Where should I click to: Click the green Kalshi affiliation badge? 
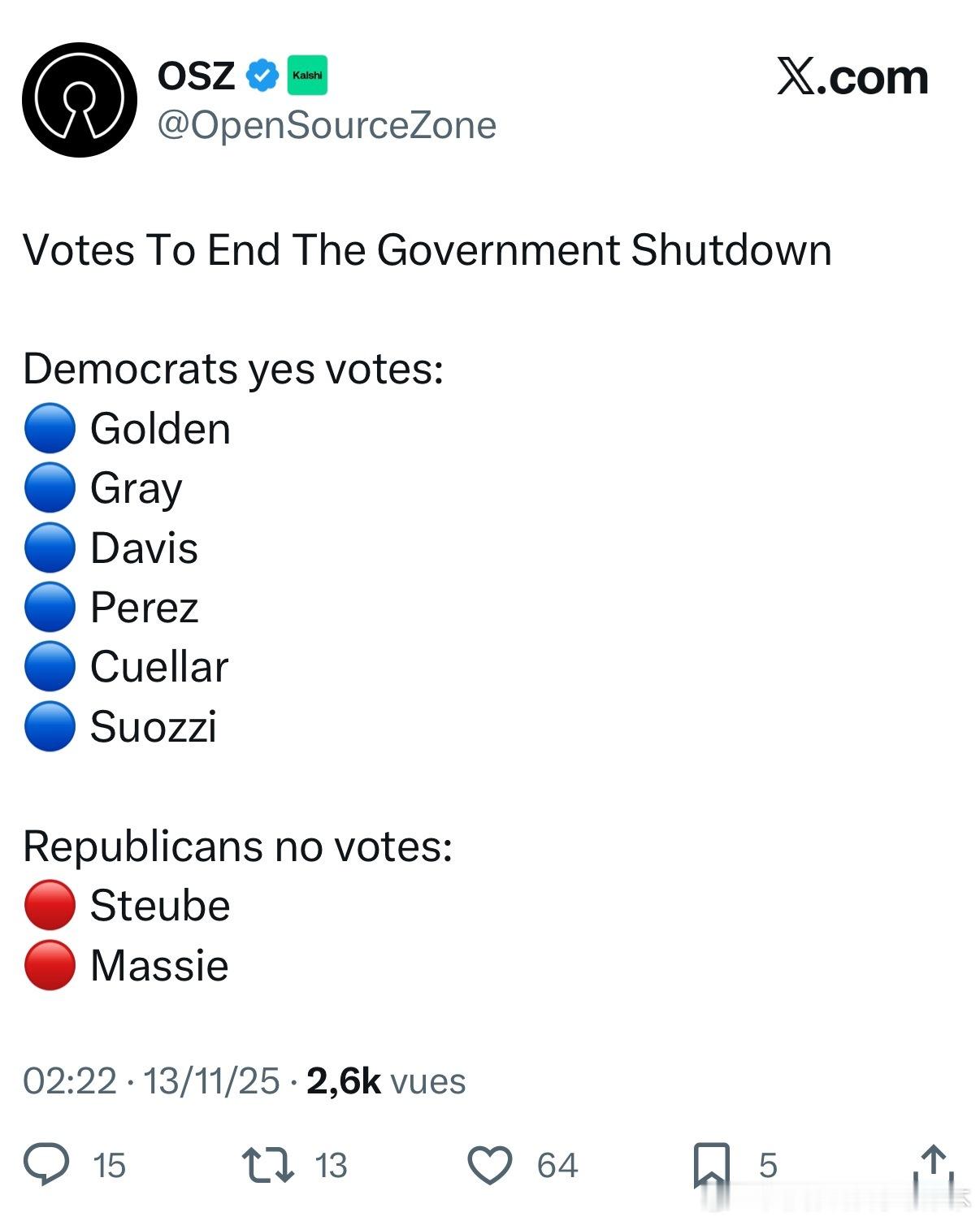point(306,74)
